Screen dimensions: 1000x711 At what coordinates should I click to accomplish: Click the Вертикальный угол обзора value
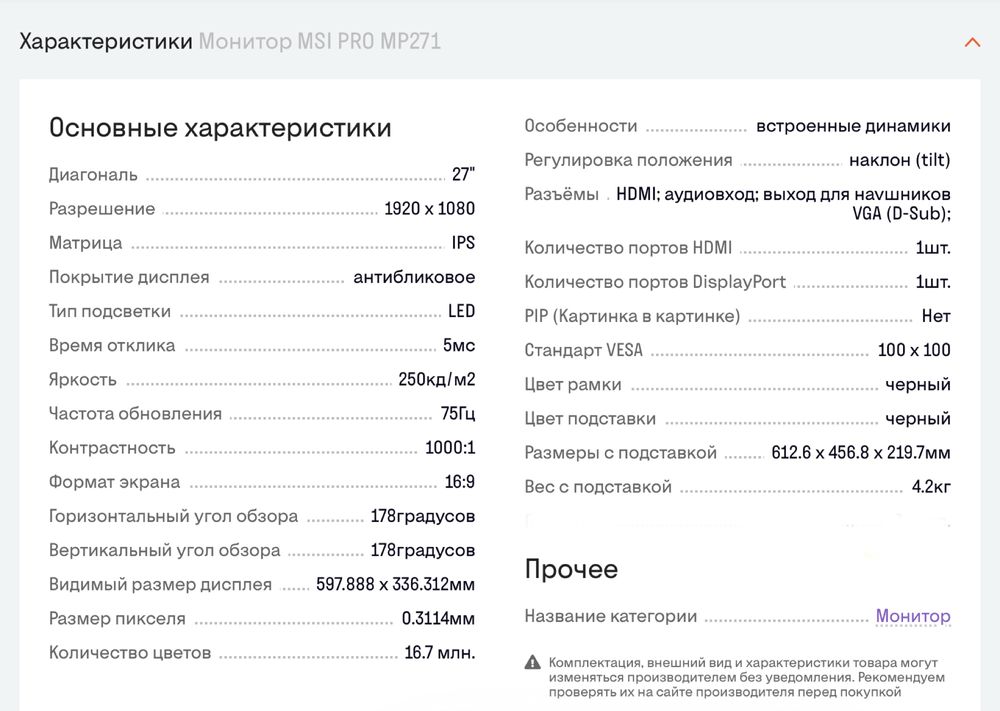coord(423,550)
